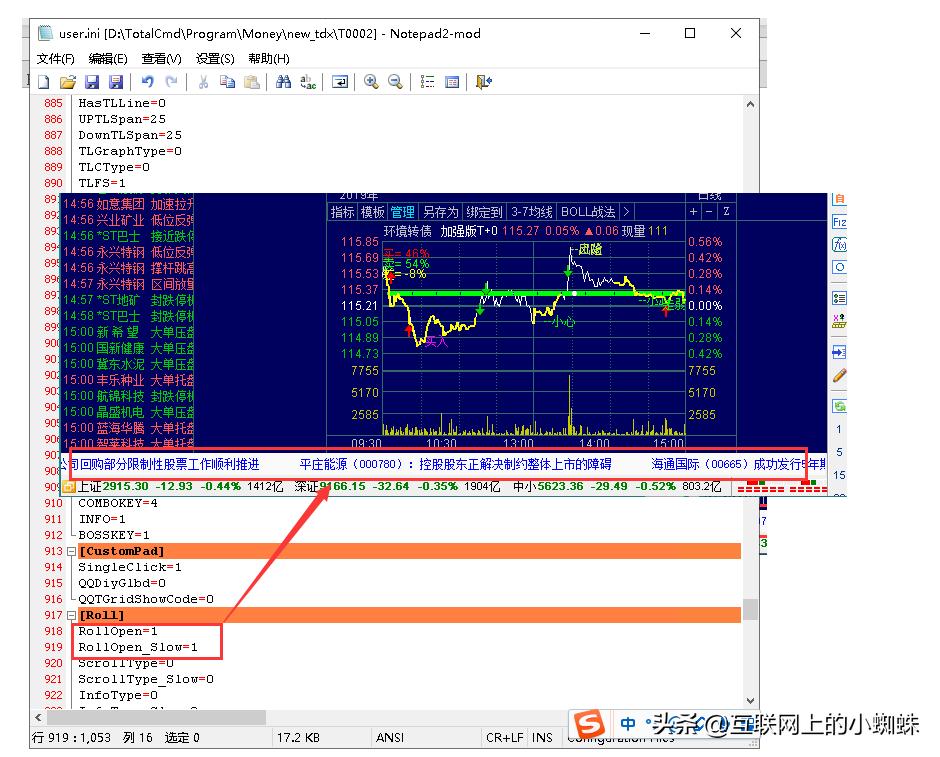
Task: Click the 14:56 如意集团 alert row
Action: 128,204
